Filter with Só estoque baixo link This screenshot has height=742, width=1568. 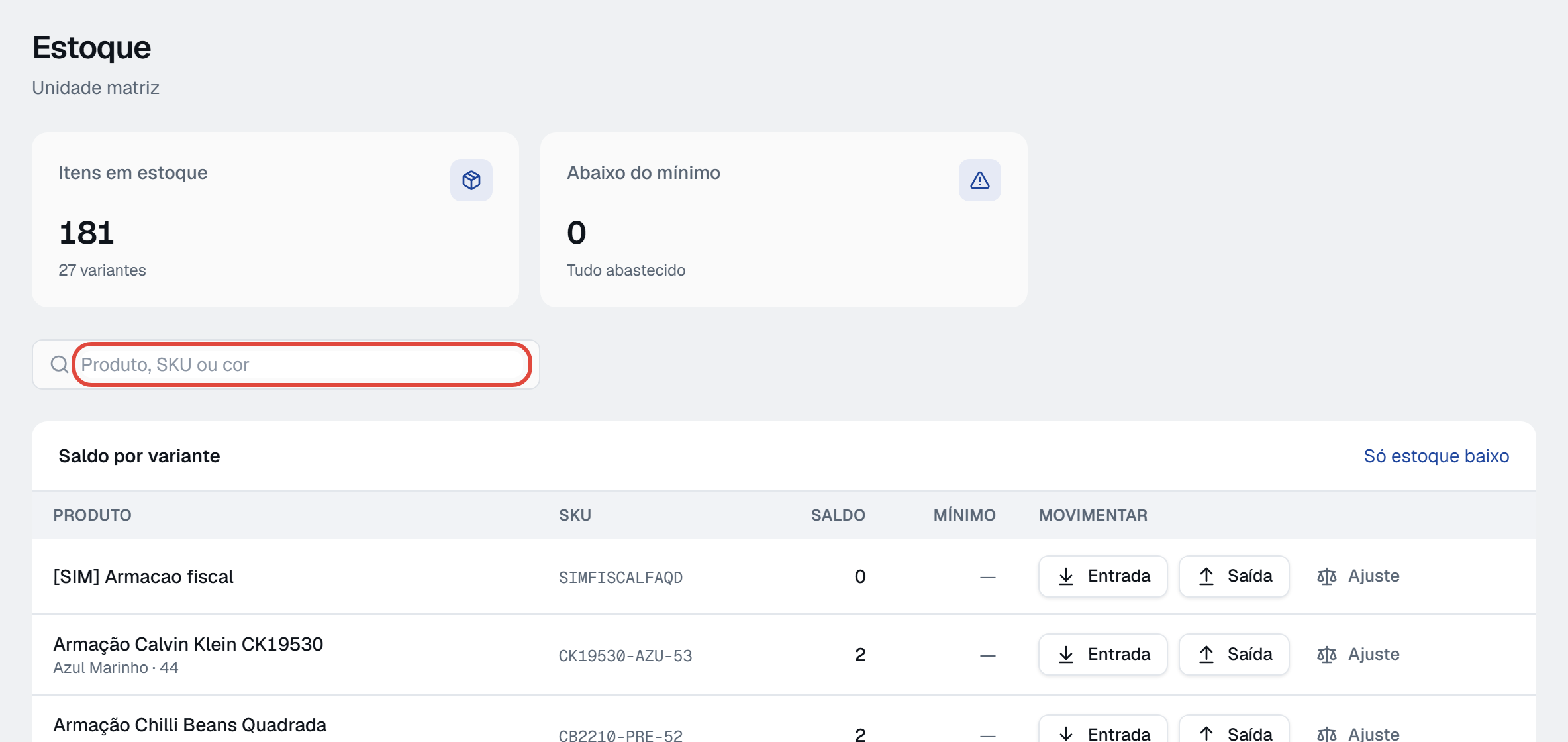pos(1436,456)
